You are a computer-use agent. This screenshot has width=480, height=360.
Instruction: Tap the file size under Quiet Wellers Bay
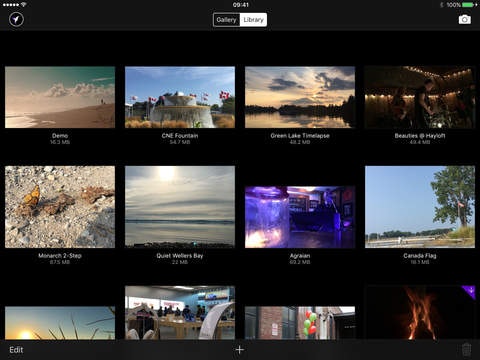(180, 262)
